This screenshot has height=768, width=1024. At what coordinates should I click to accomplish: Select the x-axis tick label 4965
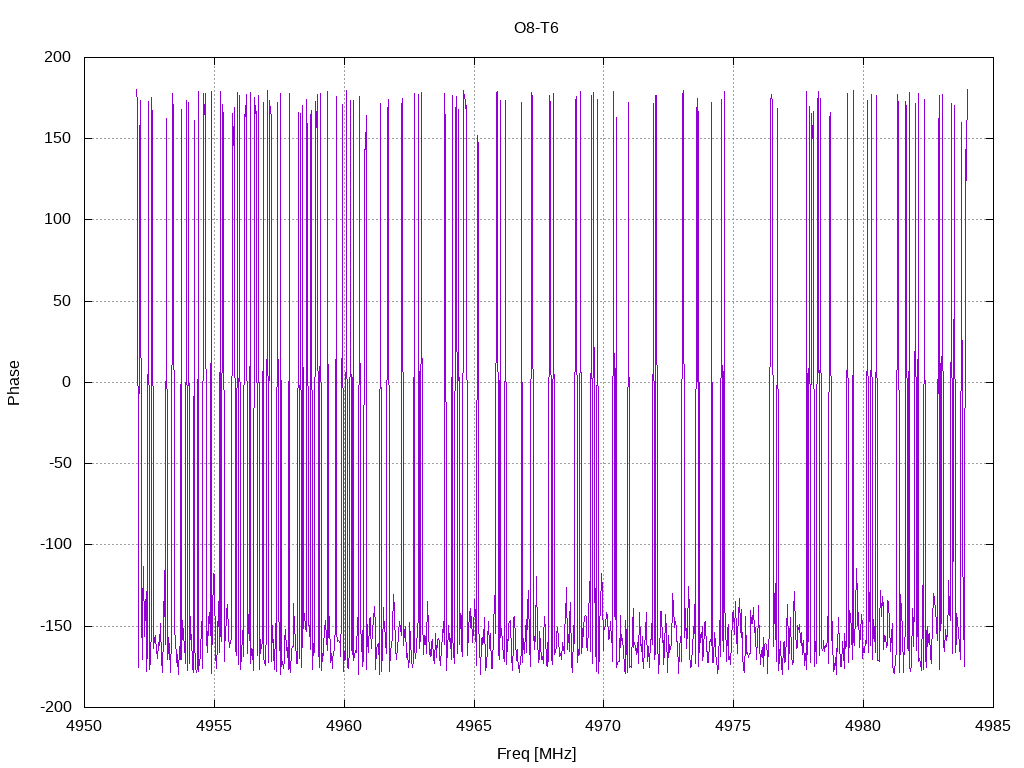coord(474,726)
